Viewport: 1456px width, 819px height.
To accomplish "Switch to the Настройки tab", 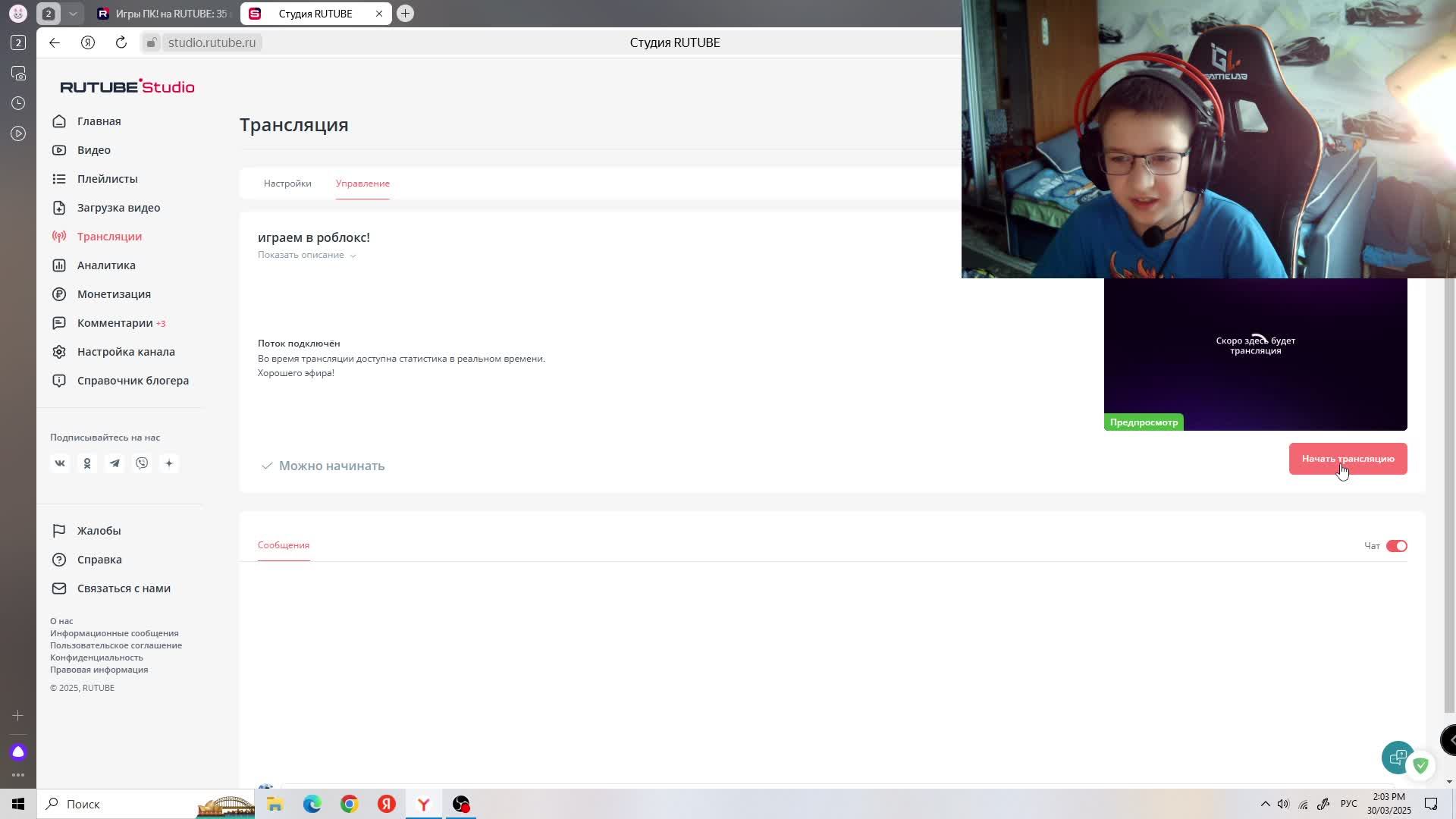I will pyautogui.click(x=287, y=184).
